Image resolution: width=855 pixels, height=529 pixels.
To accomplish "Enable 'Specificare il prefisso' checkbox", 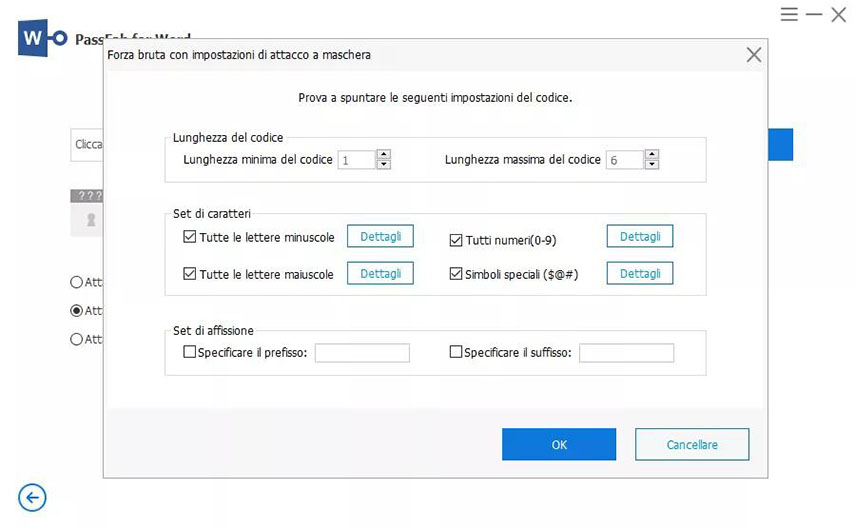I will coord(190,352).
